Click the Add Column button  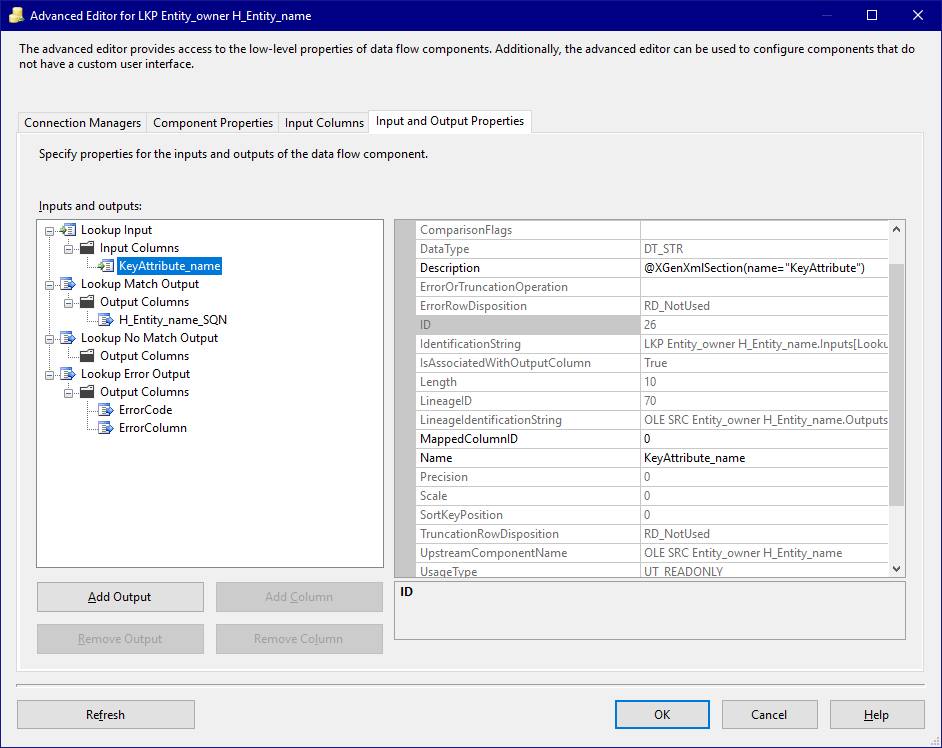(x=299, y=597)
